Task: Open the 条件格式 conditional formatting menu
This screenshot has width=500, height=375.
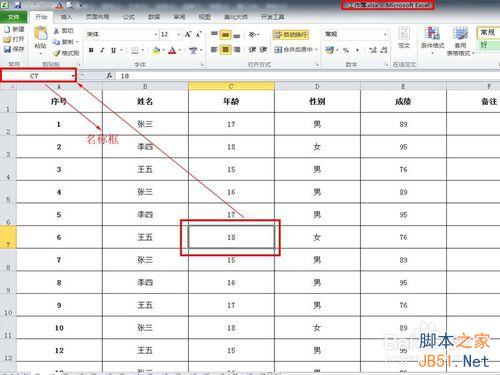Action: [x=432, y=41]
